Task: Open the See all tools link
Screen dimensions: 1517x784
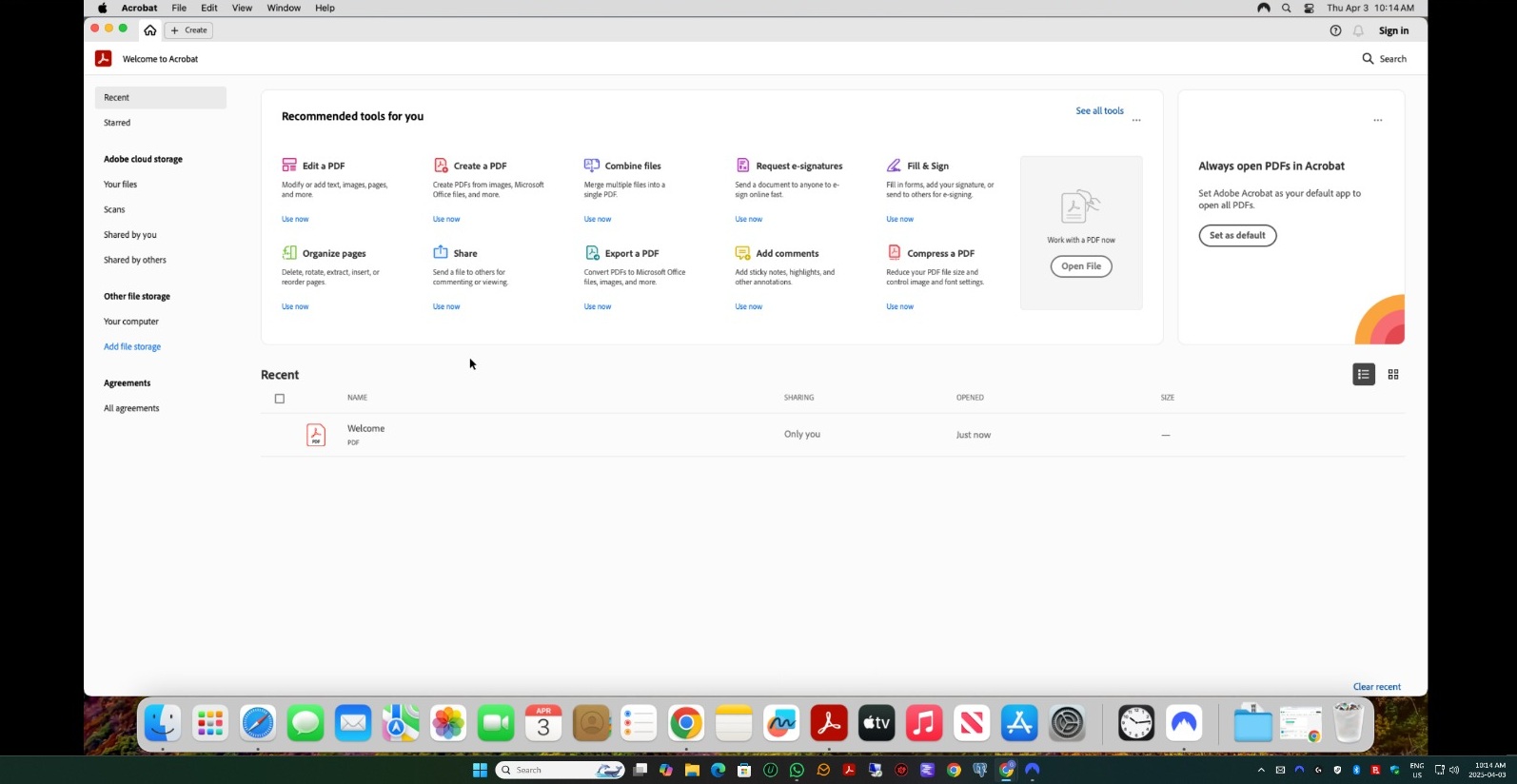Action: coord(1099,111)
